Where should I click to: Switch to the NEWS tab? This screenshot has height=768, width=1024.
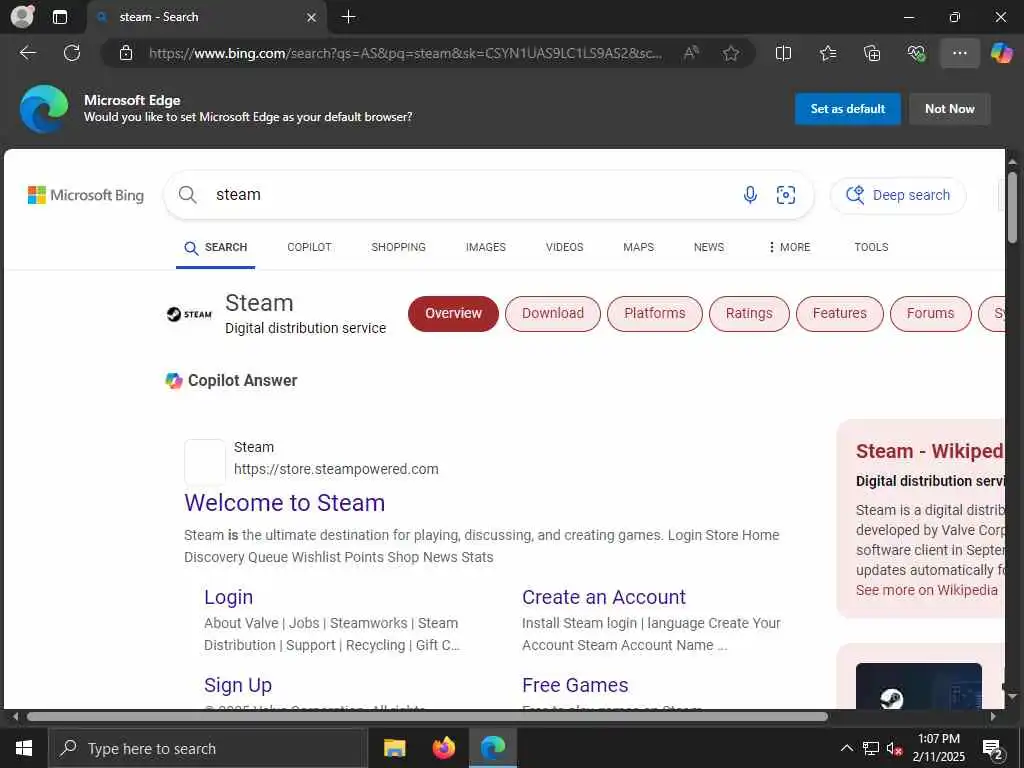pos(709,248)
